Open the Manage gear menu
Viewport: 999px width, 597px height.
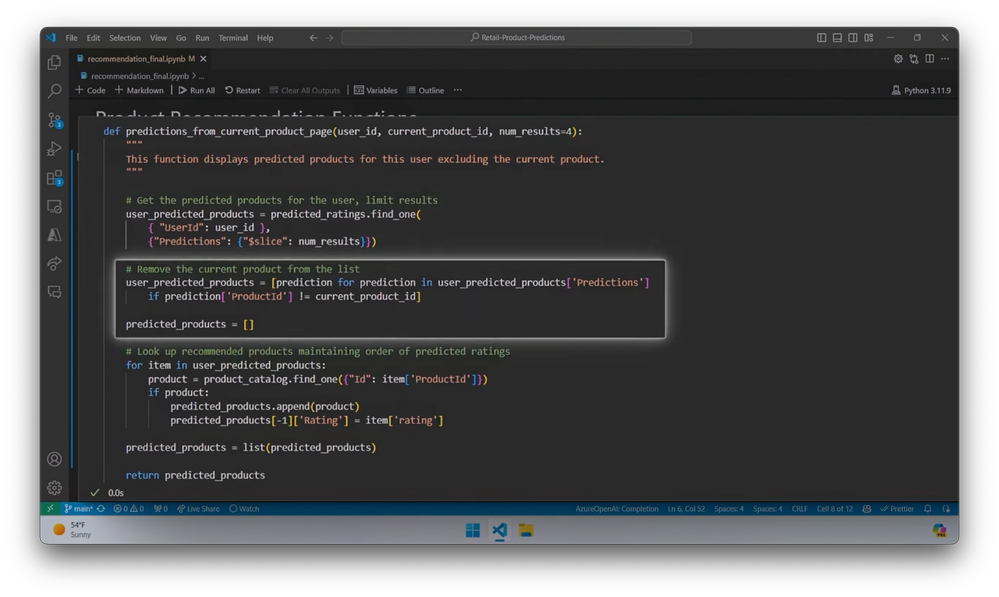[x=54, y=488]
